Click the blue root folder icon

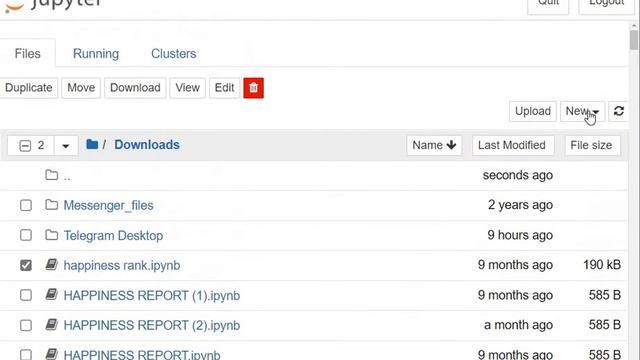[92, 144]
